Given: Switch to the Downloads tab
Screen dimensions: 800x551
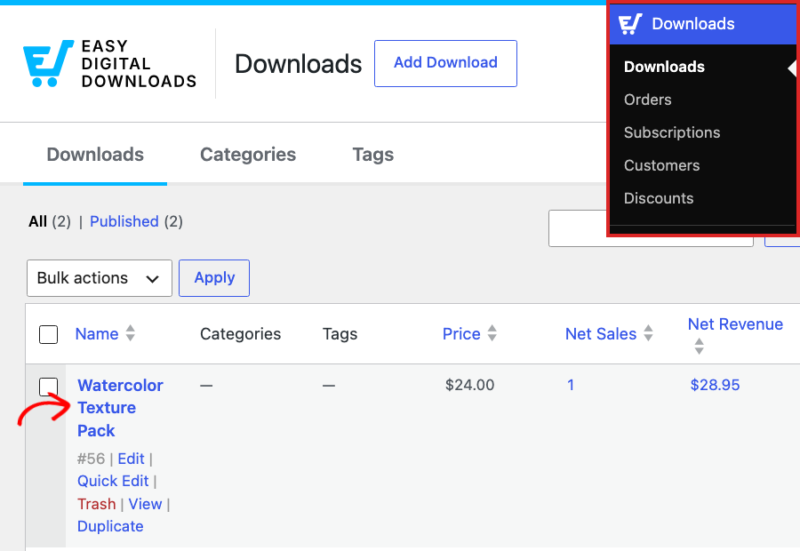Looking at the screenshot, I should [95, 155].
